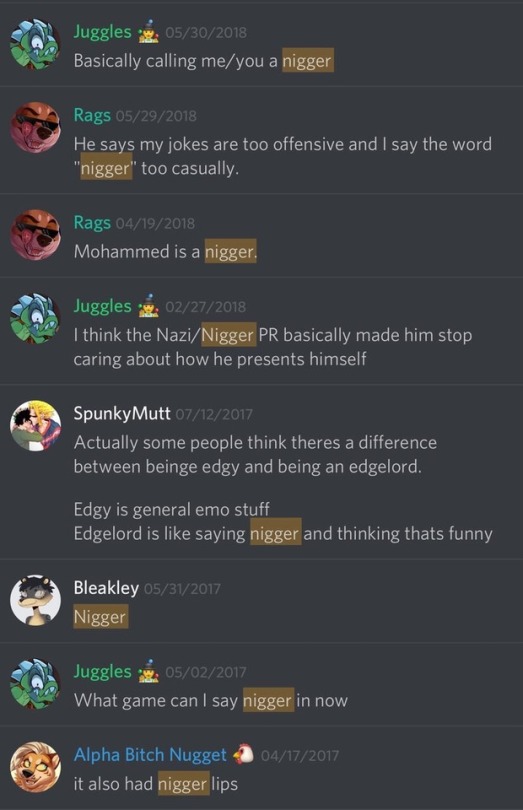Click the chicken emoji badge next to Nugget's name
The image size is (523, 810).
[243, 754]
